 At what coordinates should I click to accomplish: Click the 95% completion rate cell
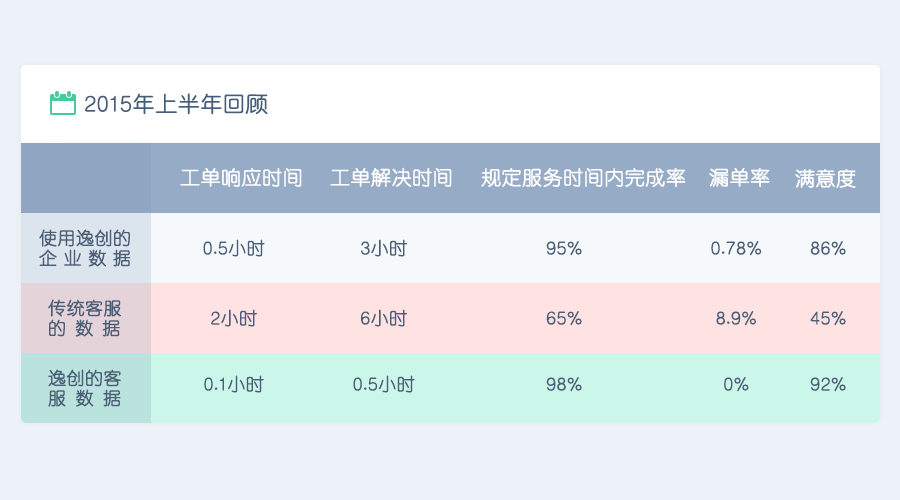(x=564, y=249)
